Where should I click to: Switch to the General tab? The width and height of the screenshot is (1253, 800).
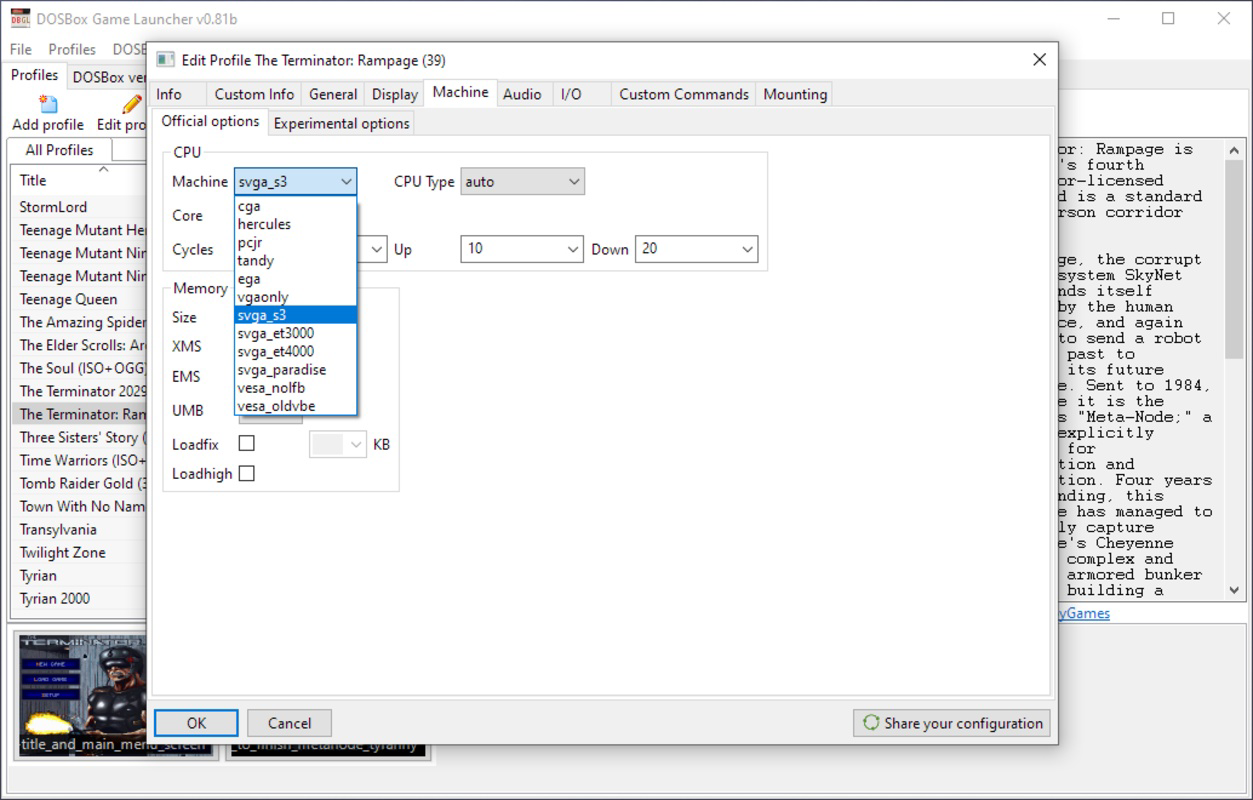click(x=333, y=94)
